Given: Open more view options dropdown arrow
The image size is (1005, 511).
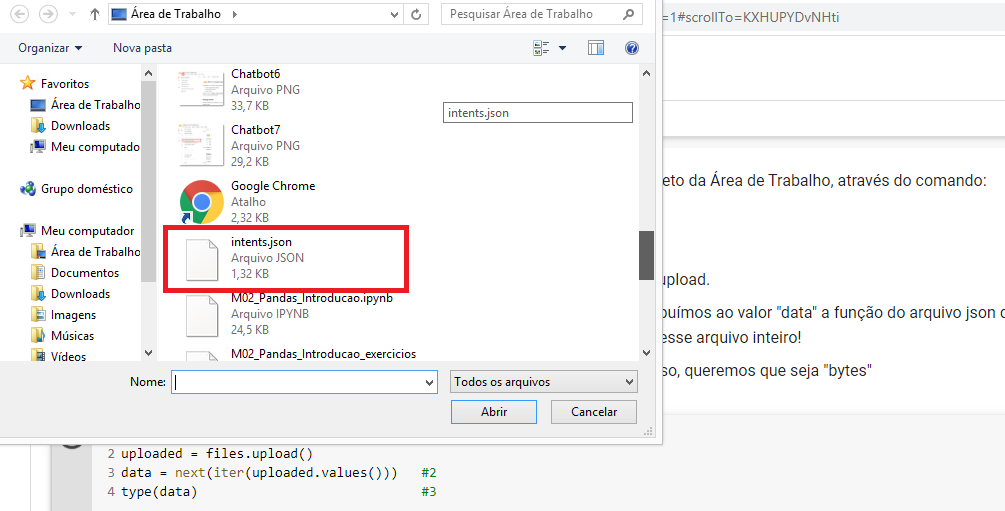Looking at the screenshot, I should tap(562, 48).
